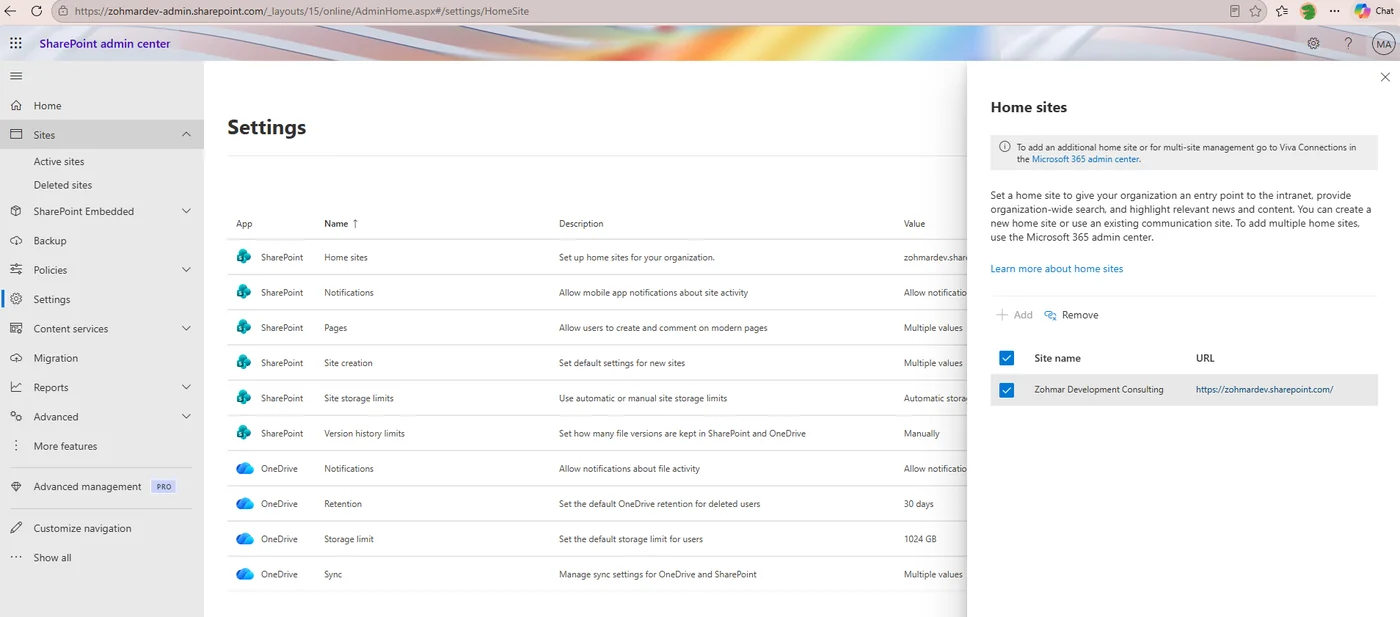Screen dimensions: 1400x617
Task: Click the Remove button in Home sites
Action: tap(1071, 315)
